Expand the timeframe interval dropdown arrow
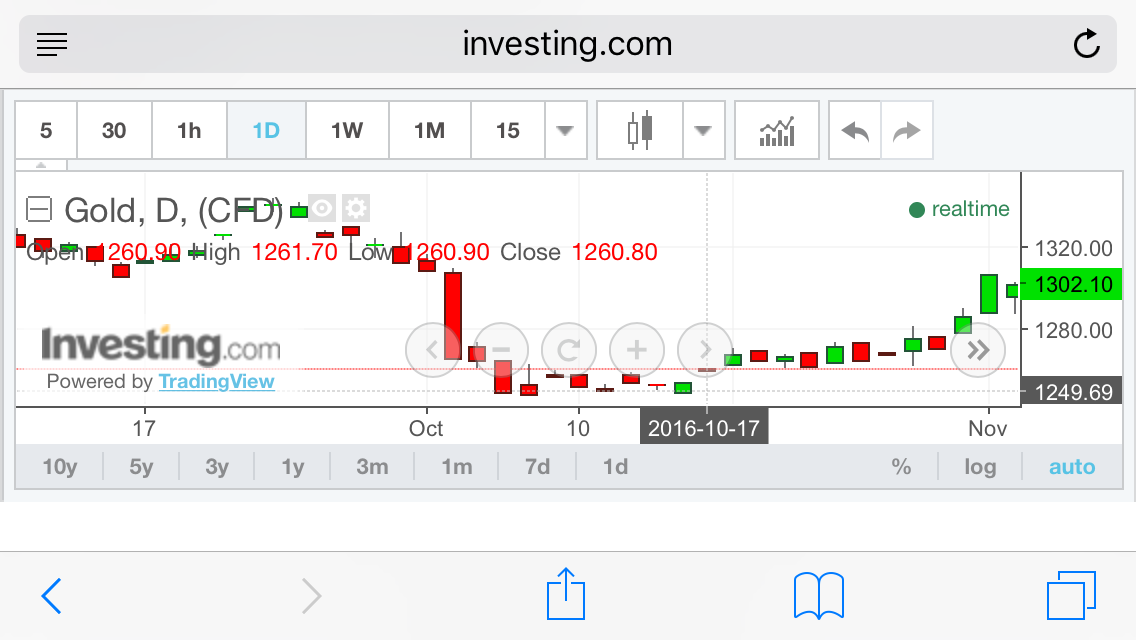 coord(565,130)
